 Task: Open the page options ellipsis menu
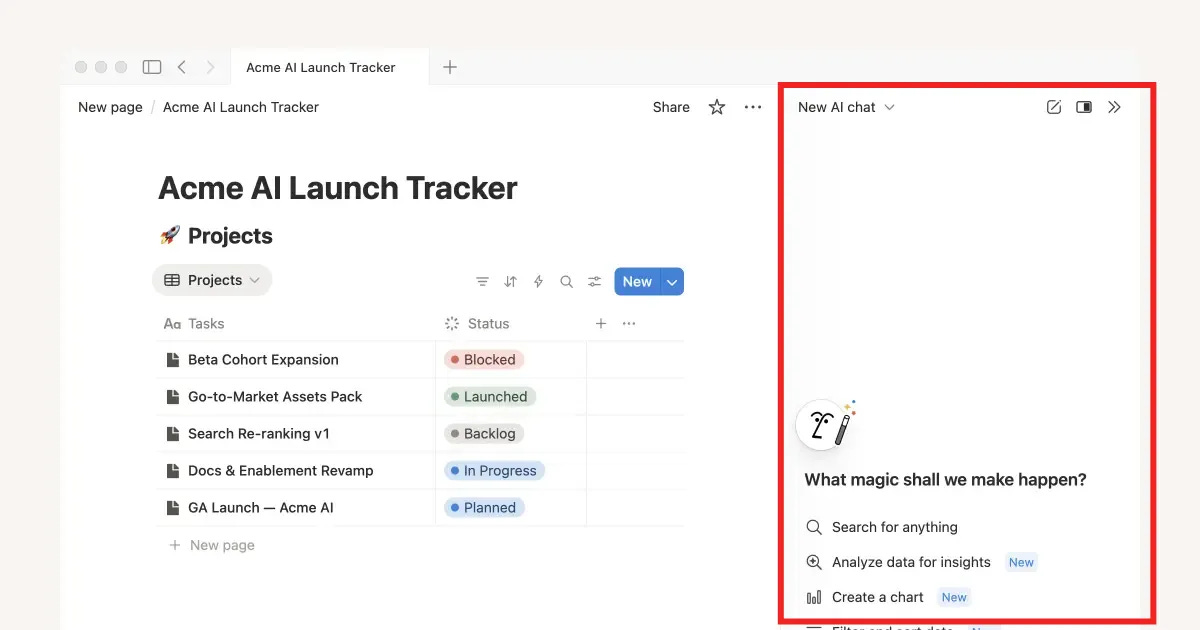[753, 107]
